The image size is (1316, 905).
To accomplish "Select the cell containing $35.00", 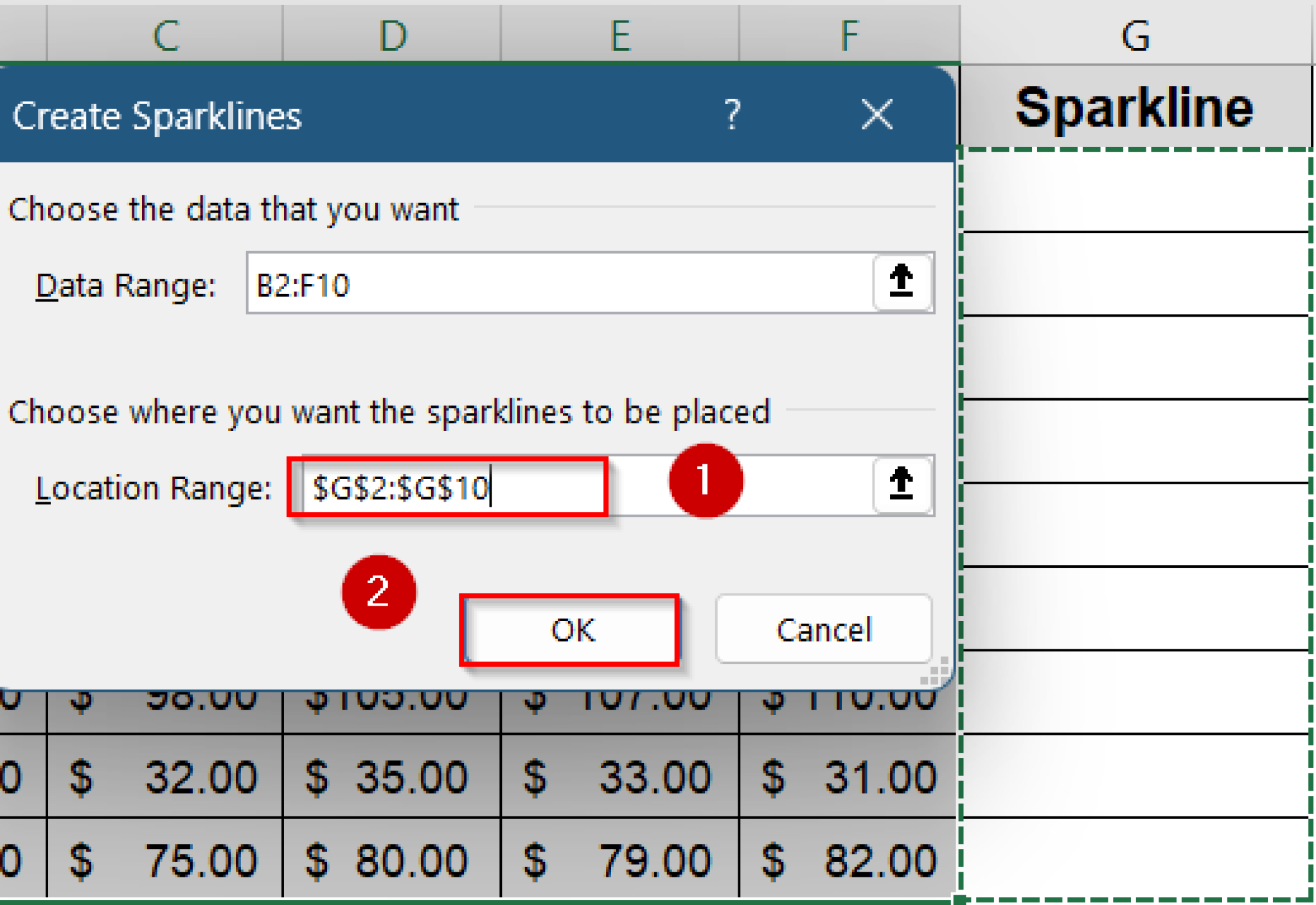I will (x=391, y=777).
